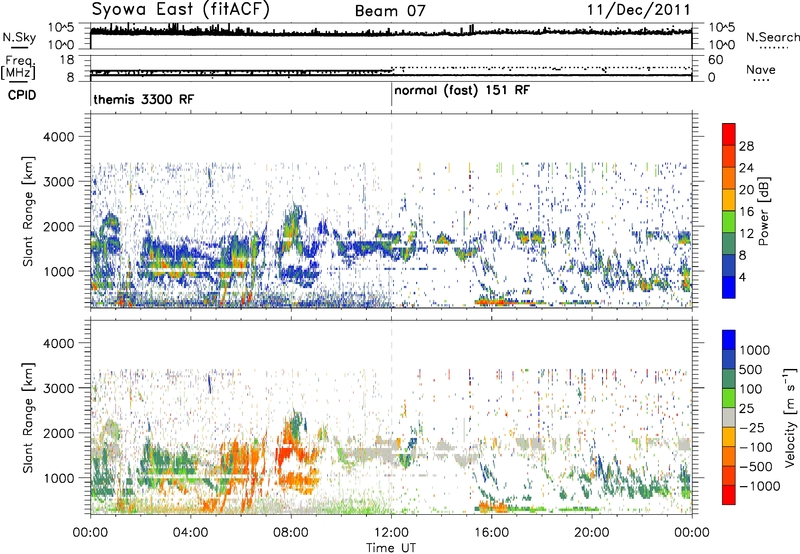Click the bright blue bottom segment of Power colorbar
The height and width of the screenshot is (554, 800).
(x=729, y=287)
